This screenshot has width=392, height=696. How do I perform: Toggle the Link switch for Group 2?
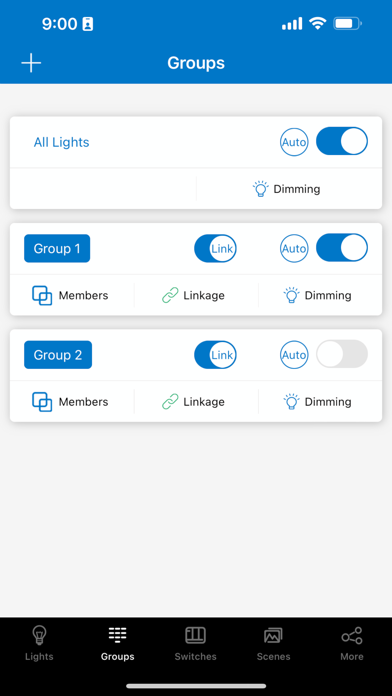pos(215,355)
